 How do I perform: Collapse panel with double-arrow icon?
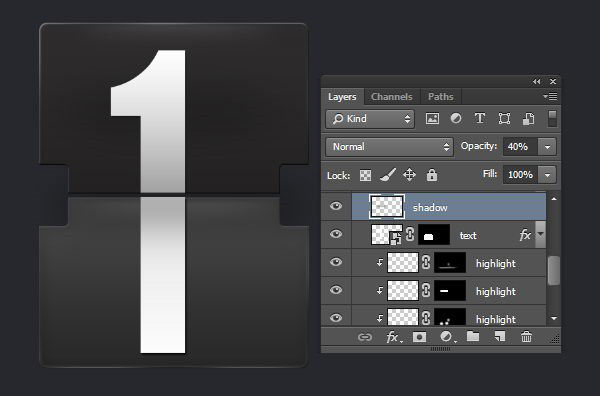[537, 81]
